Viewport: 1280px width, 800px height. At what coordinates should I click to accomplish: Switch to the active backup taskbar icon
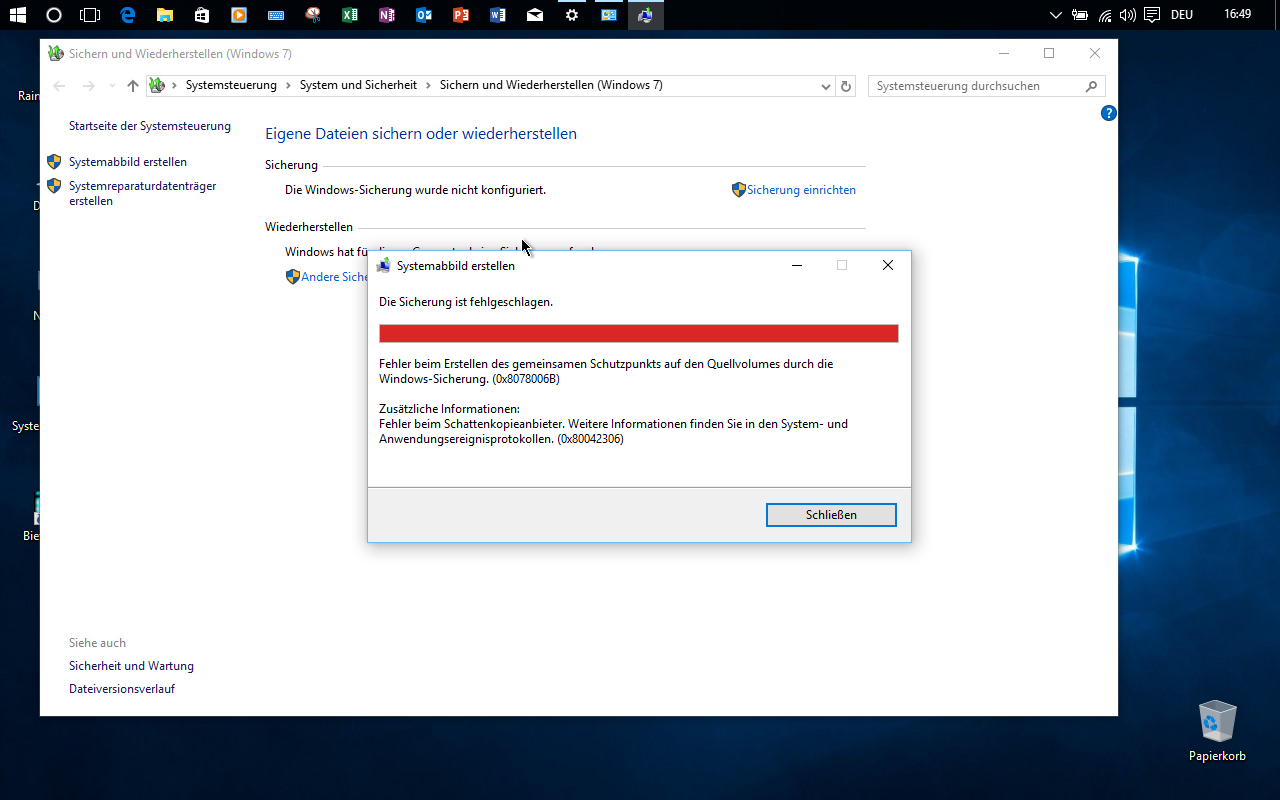tap(645, 15)
